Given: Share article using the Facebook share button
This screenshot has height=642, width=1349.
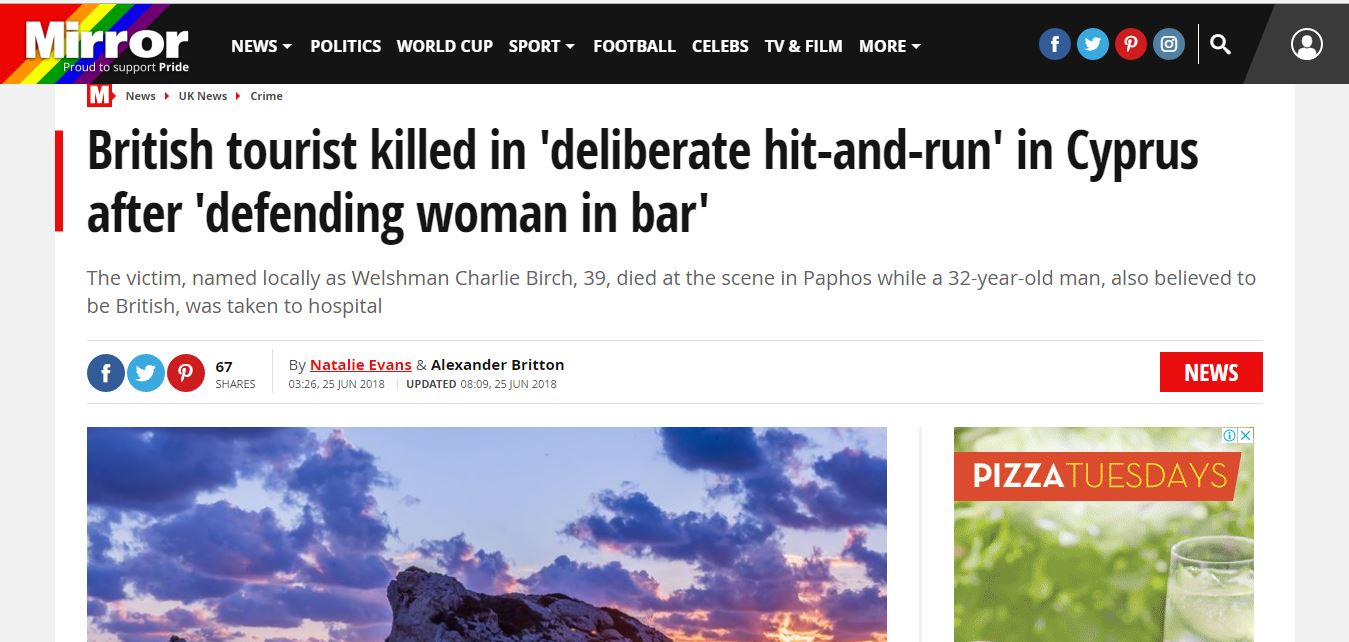Looking at the screenshot, I should click(106, 373).
